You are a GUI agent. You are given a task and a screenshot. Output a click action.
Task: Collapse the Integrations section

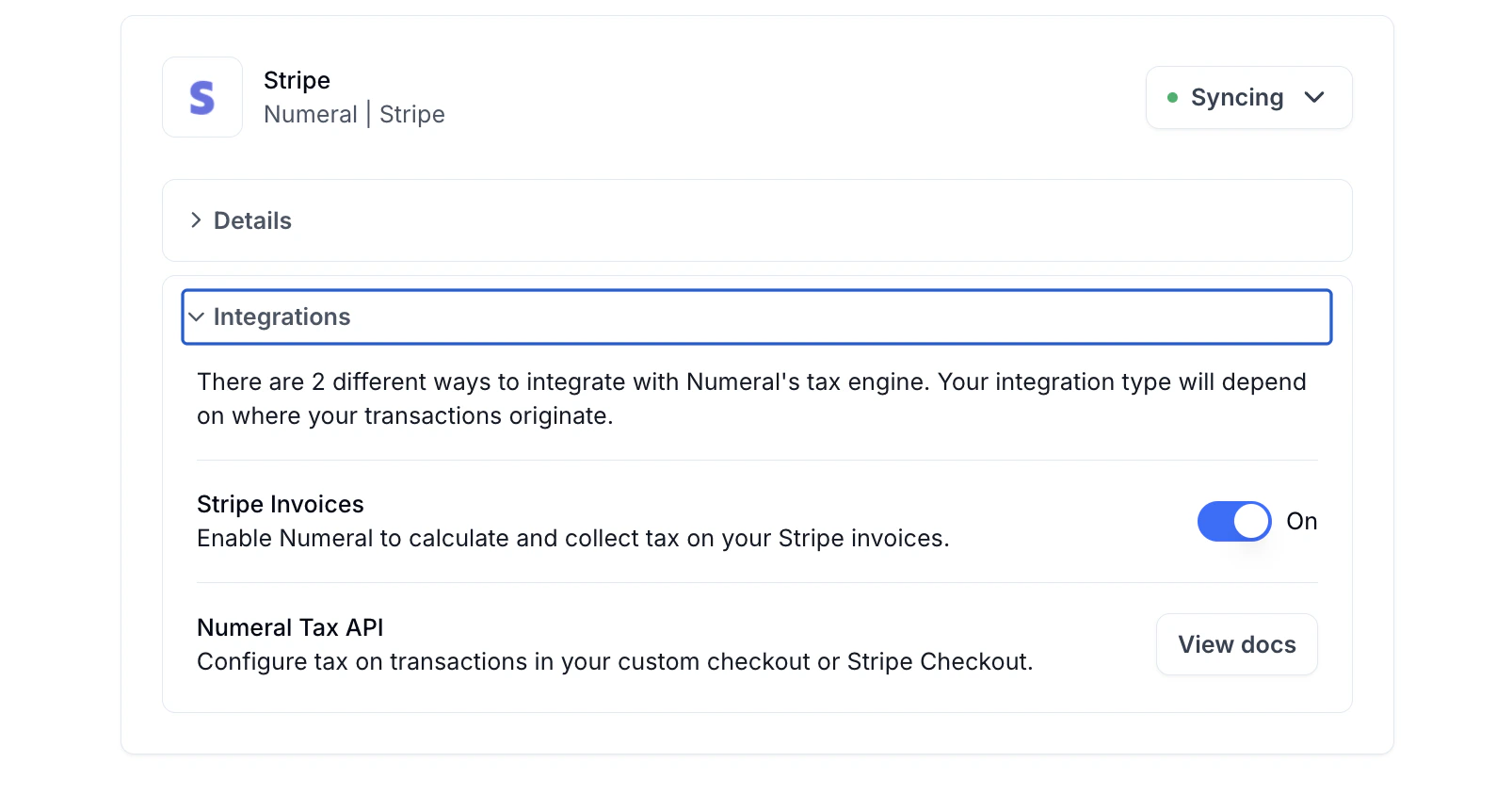[x=757, y=316]
